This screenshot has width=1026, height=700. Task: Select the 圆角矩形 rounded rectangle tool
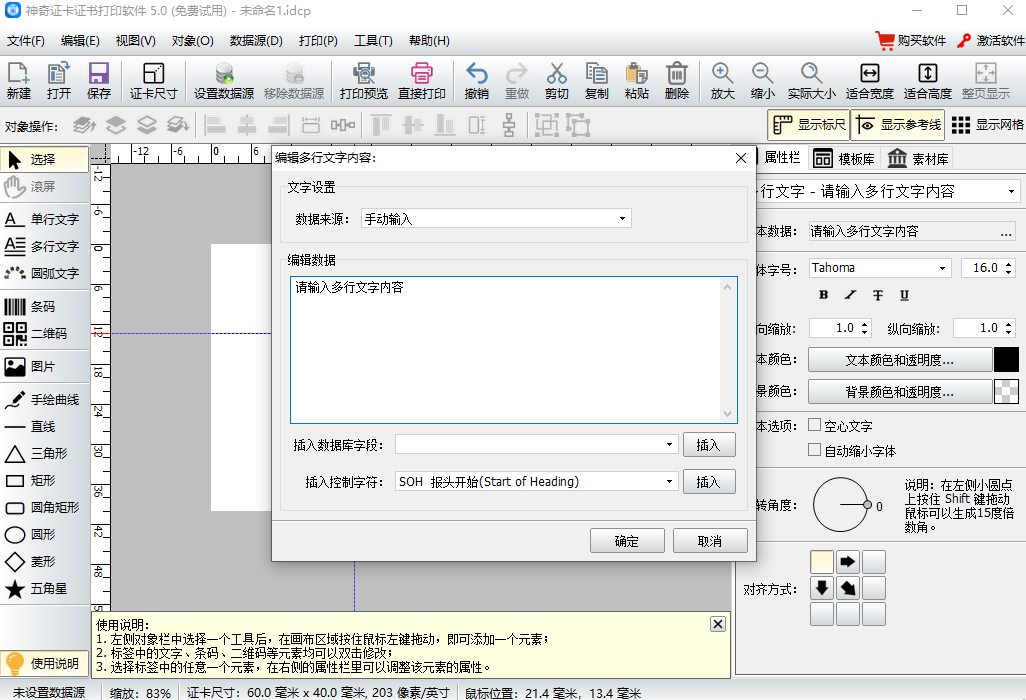(x=44, y=507)
